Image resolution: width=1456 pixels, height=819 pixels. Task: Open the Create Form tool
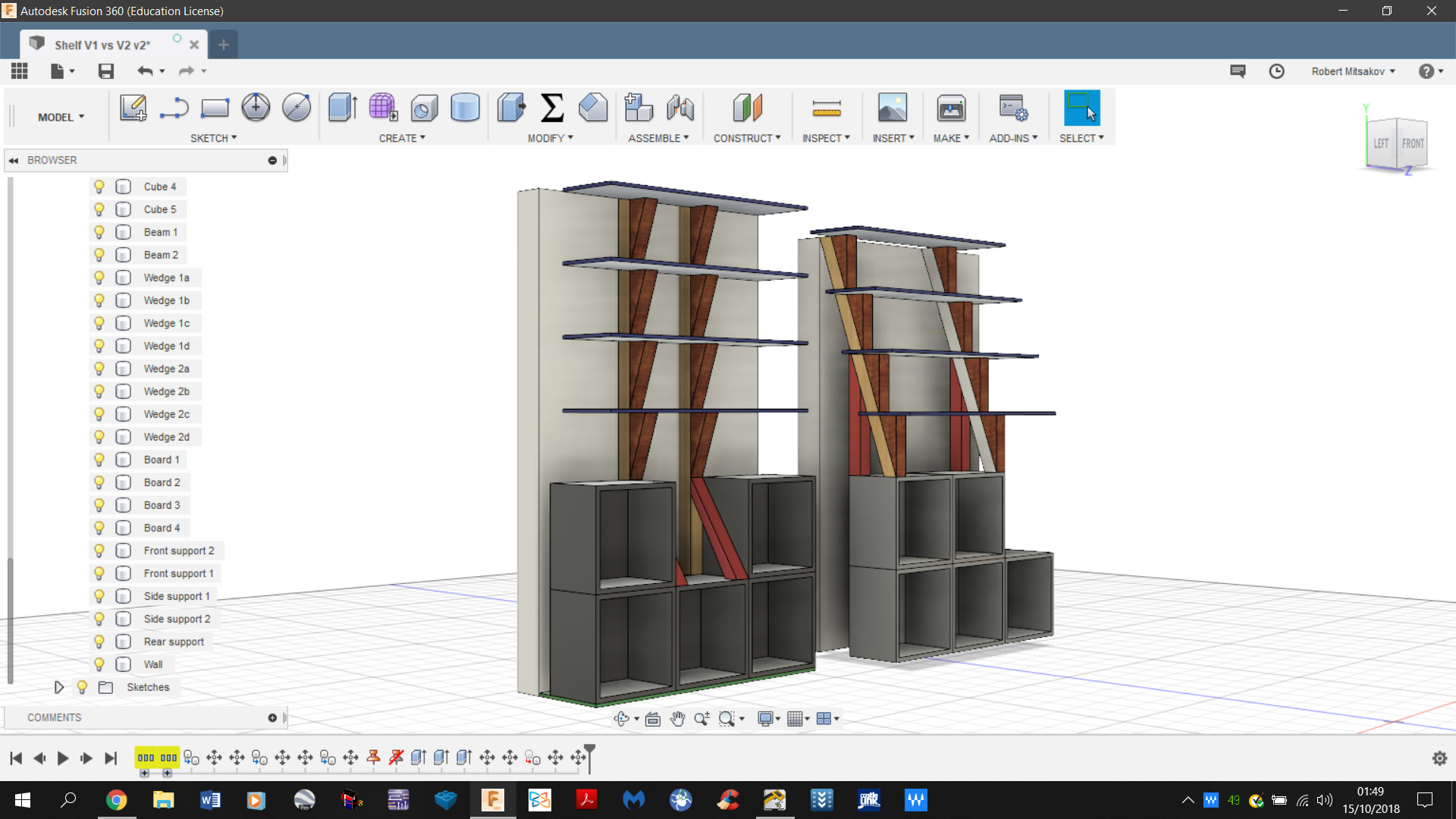coord(383,108)
